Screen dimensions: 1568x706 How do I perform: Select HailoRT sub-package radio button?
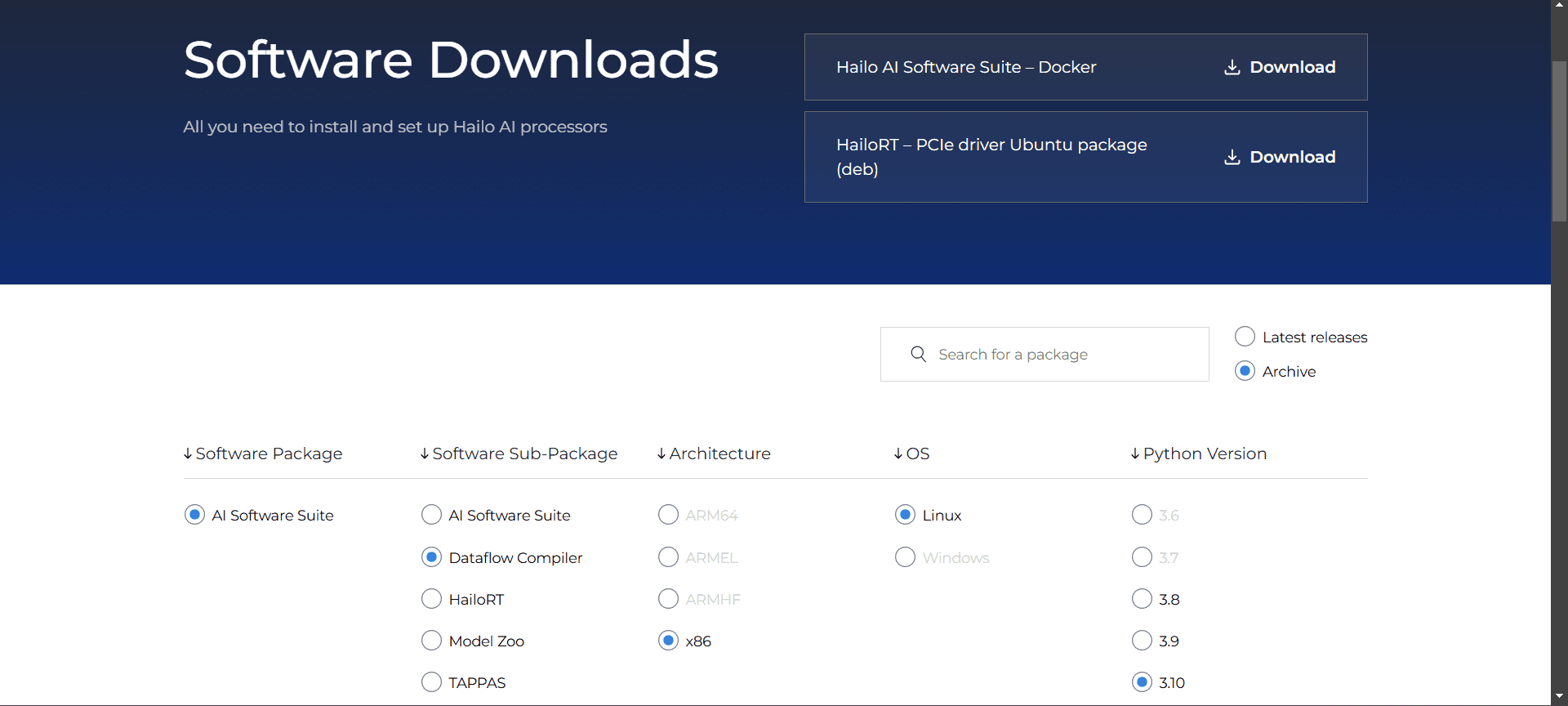tap(431, 599)
